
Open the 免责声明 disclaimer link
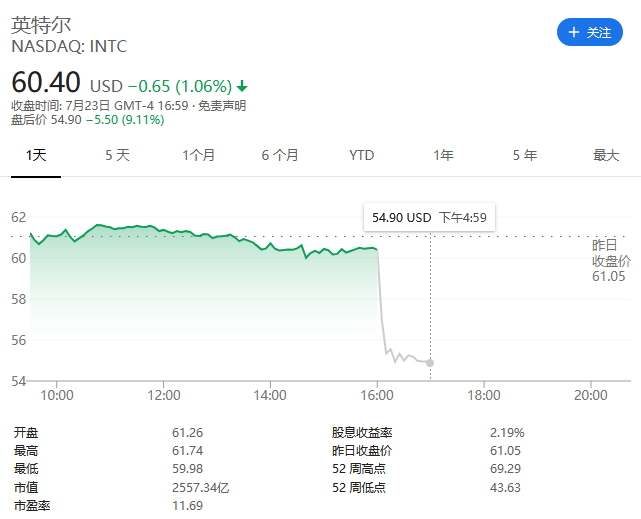click(x=222, y=105)
